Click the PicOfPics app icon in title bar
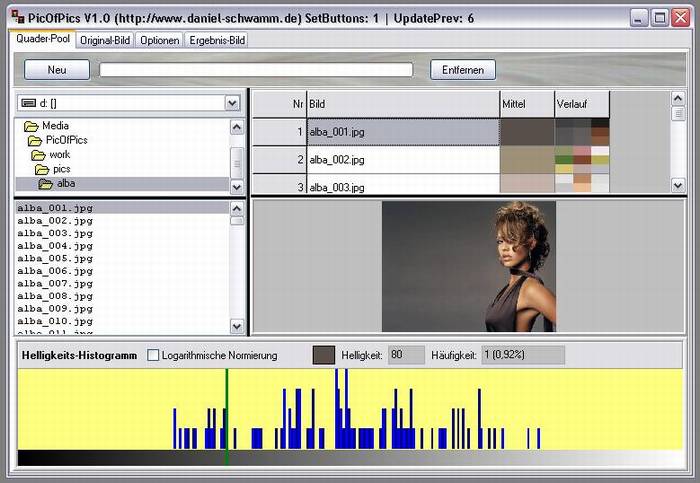The image size is (700, 483). pos(18,17)
